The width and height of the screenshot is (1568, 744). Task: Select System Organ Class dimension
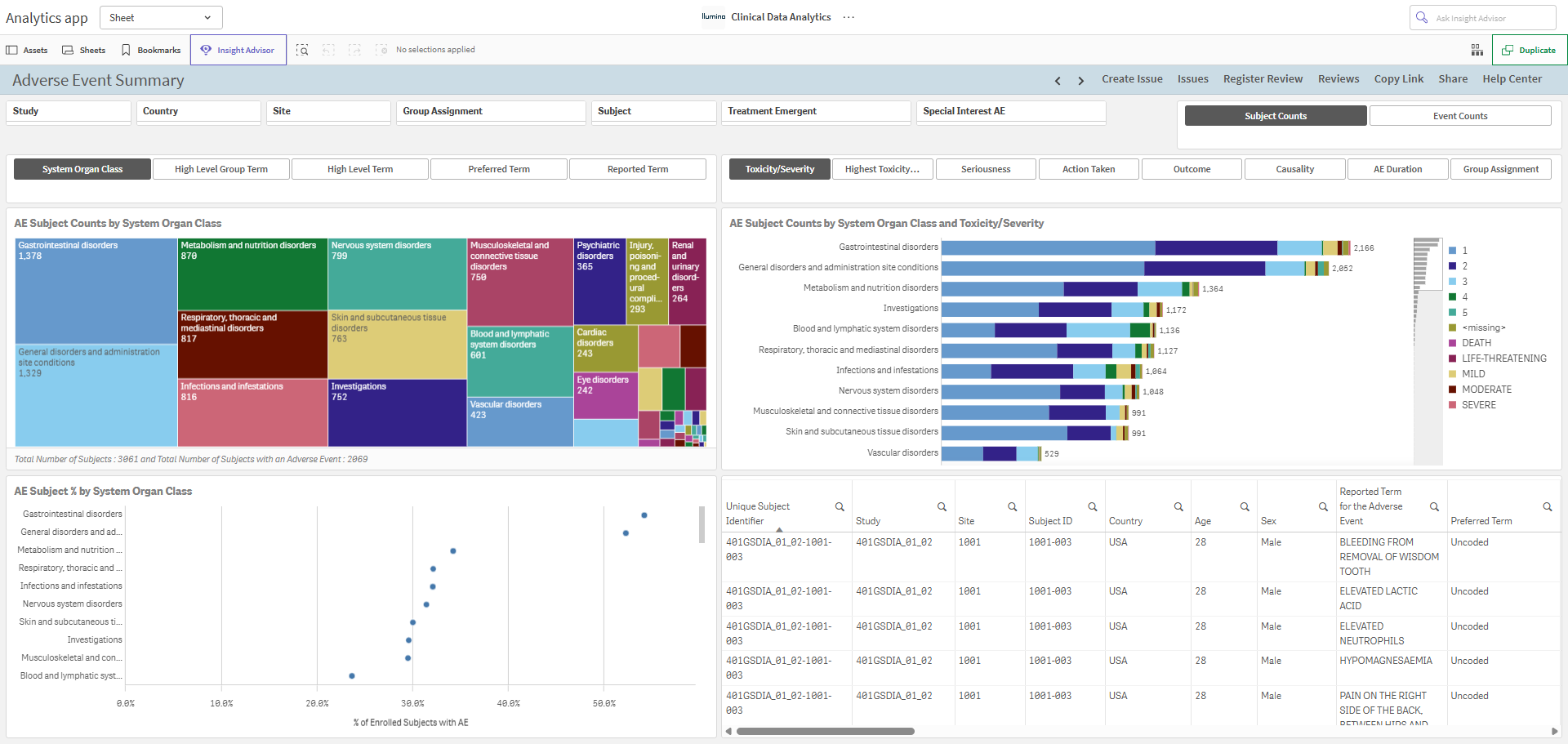[x=82, y=169]
